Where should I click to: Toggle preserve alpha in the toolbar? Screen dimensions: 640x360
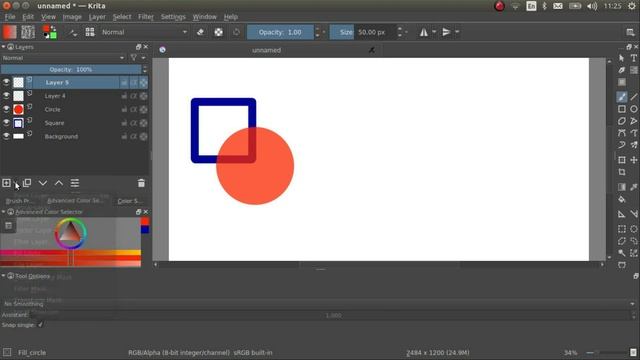(x=219, y=32)
